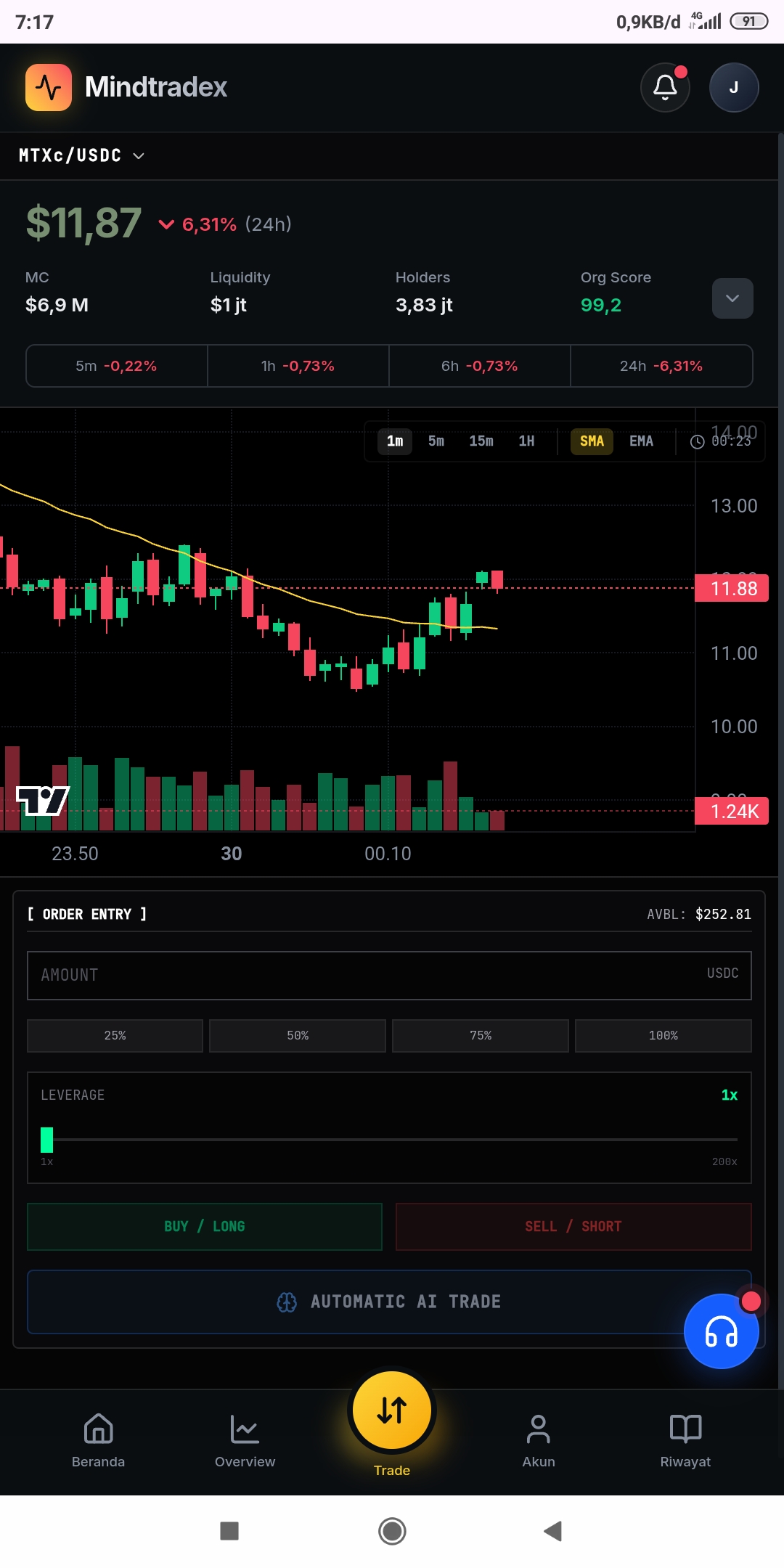Expand the token stats chevron button

point(732,298)
